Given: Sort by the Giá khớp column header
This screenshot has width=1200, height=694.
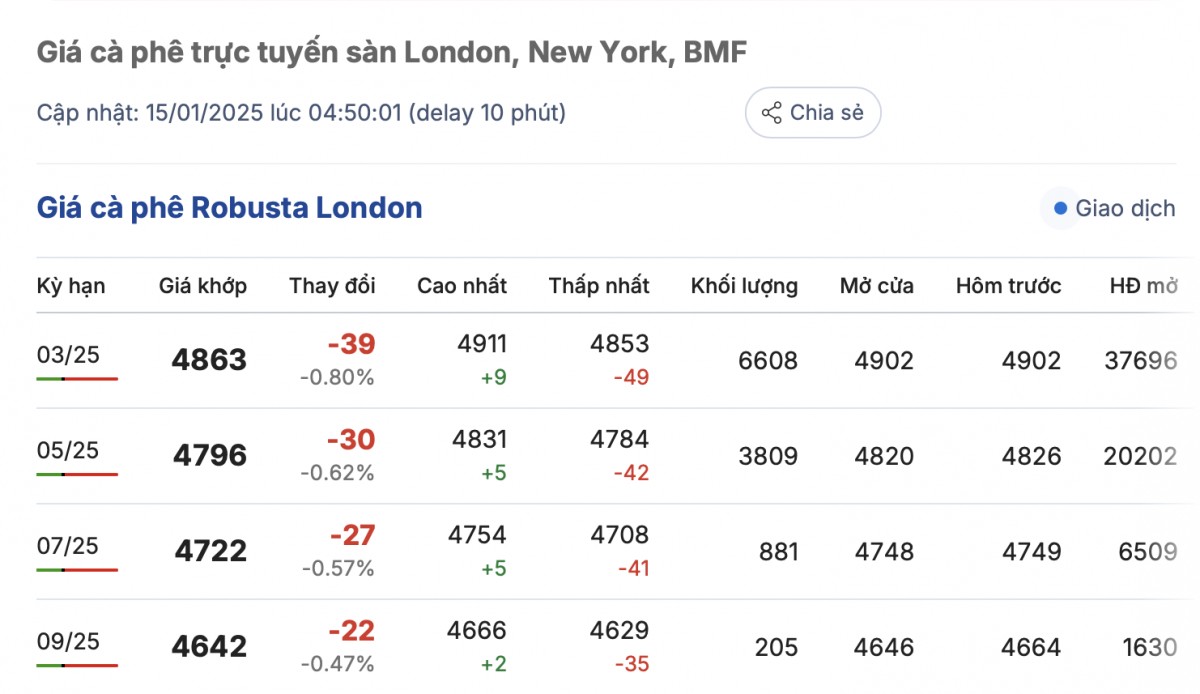Looking at the screenshot, I should 203,286.
